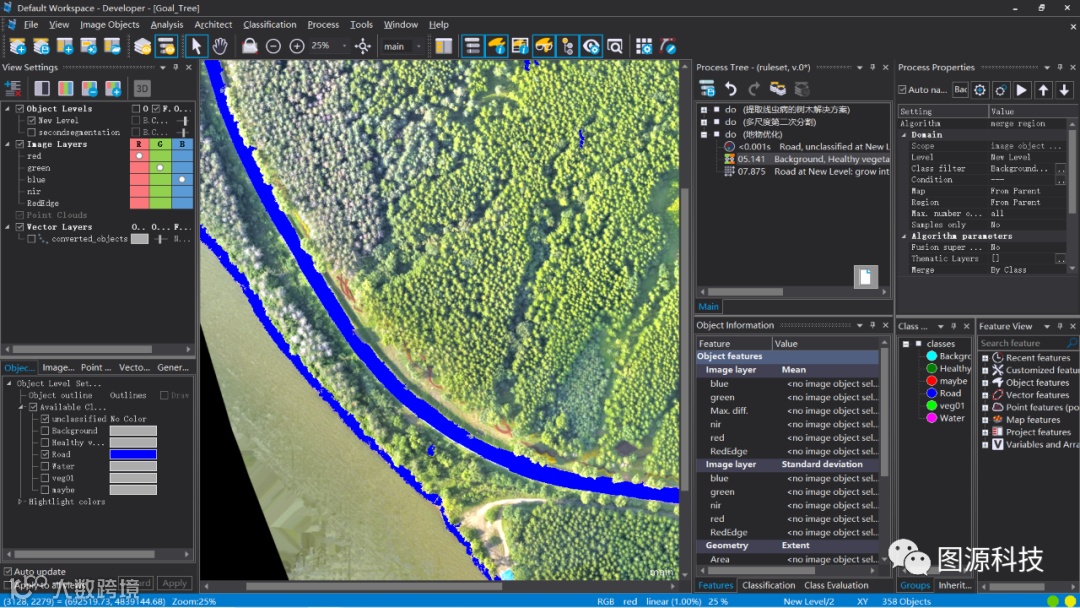Viewport: 1080px width, 608px height.
Task: Uncheck the Road class checkbox
Action: 45,454
